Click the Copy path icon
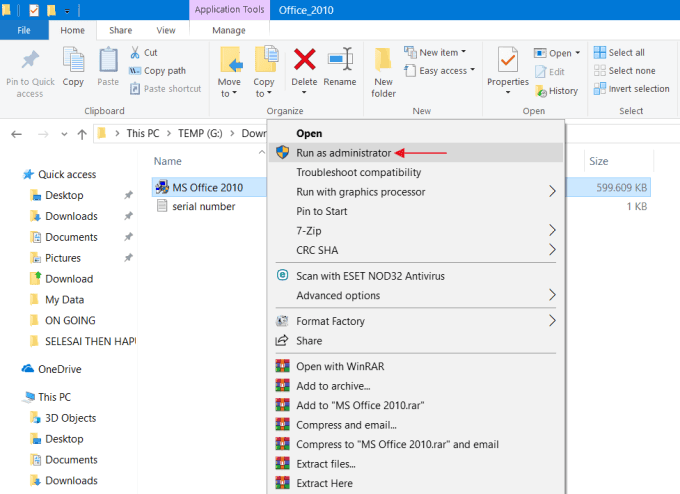 [135, 71]
